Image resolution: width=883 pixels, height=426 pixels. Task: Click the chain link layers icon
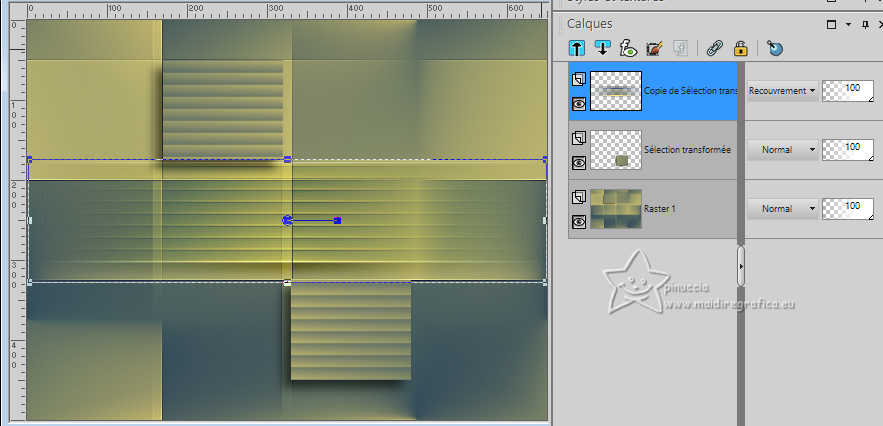pyautogui.click(x=715, y=48)
